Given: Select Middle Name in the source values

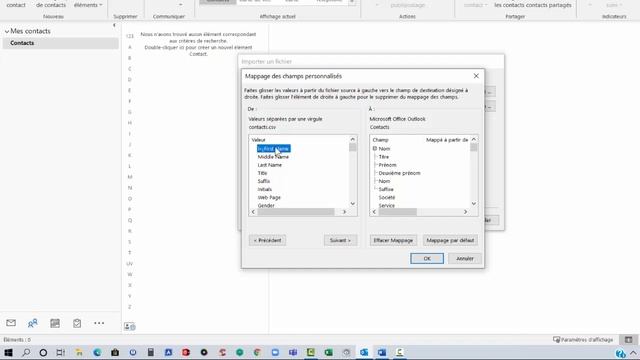Looking at the screenshot, I should 273,157.
